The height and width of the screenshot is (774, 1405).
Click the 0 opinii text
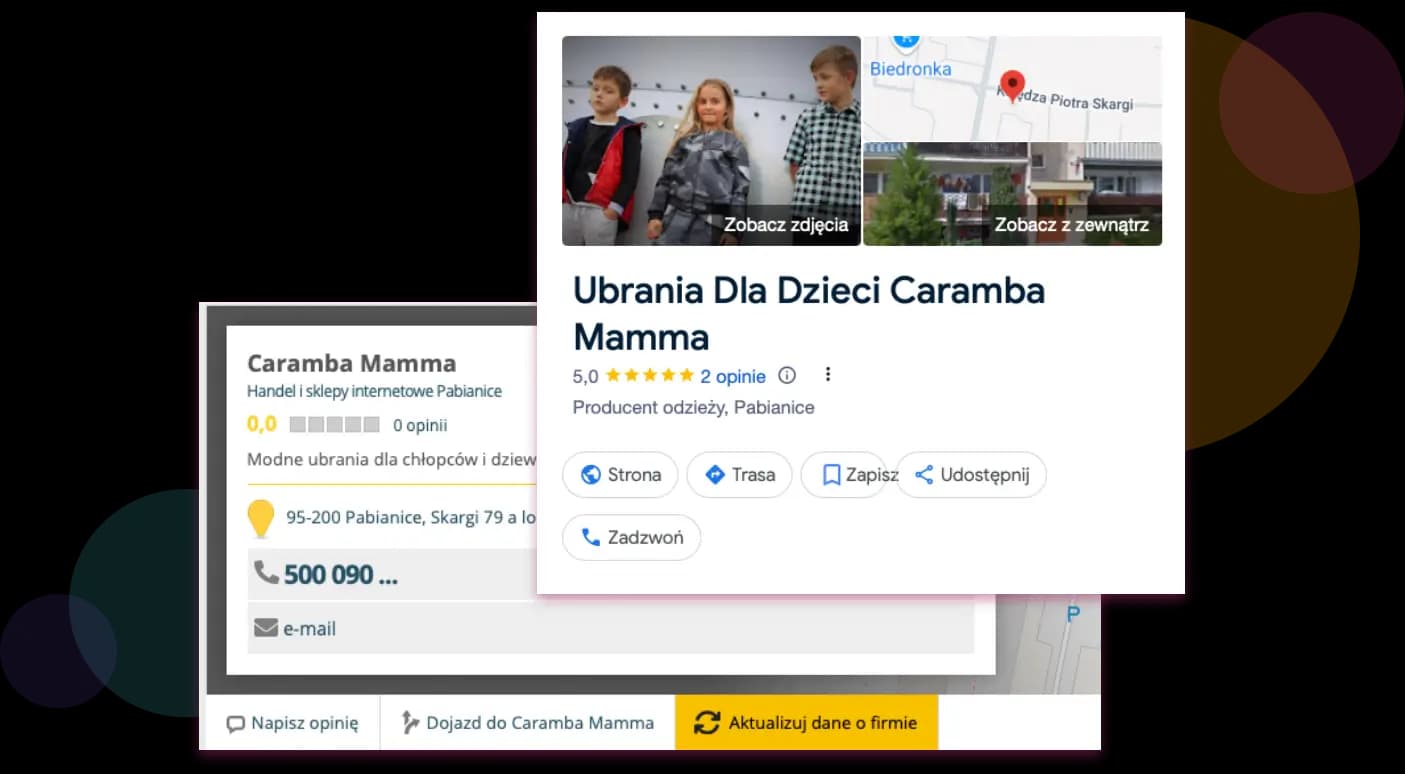[x=420, y=425]
